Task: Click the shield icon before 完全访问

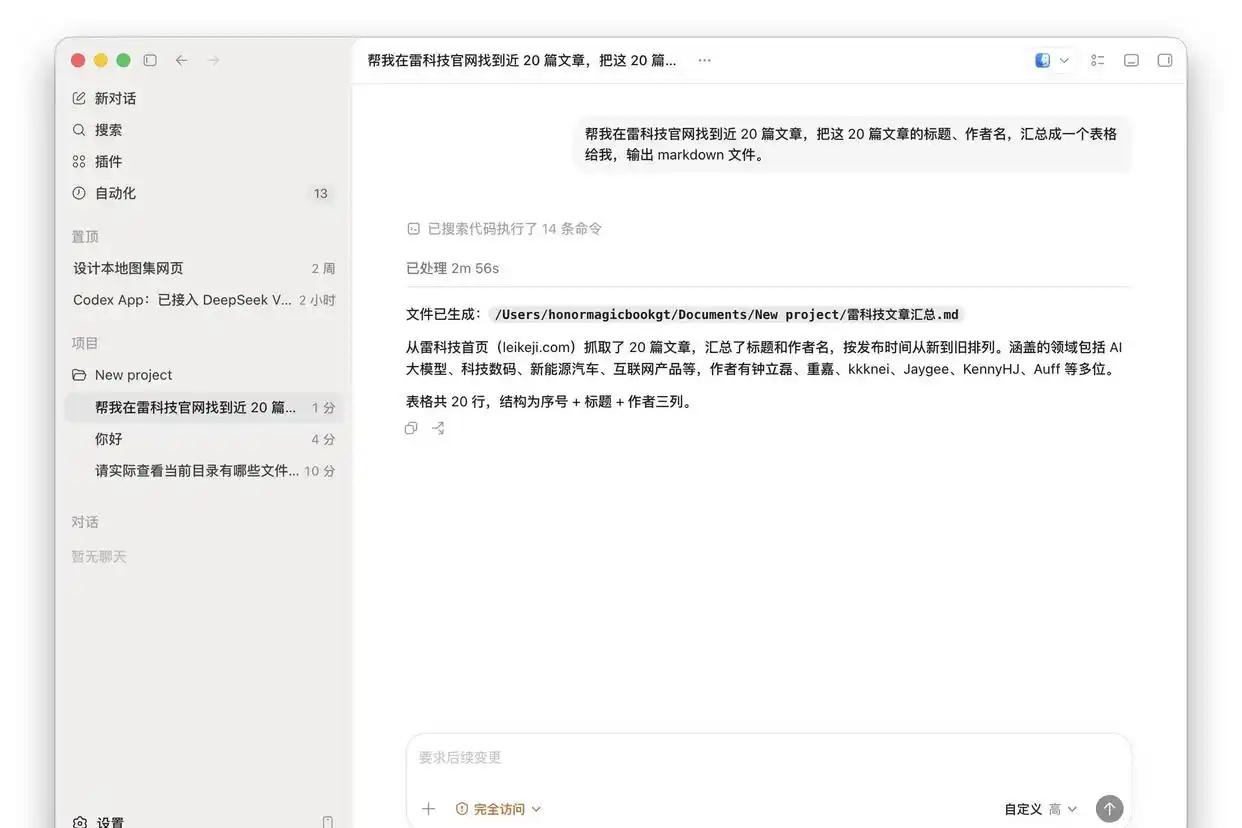Action: 462,809
